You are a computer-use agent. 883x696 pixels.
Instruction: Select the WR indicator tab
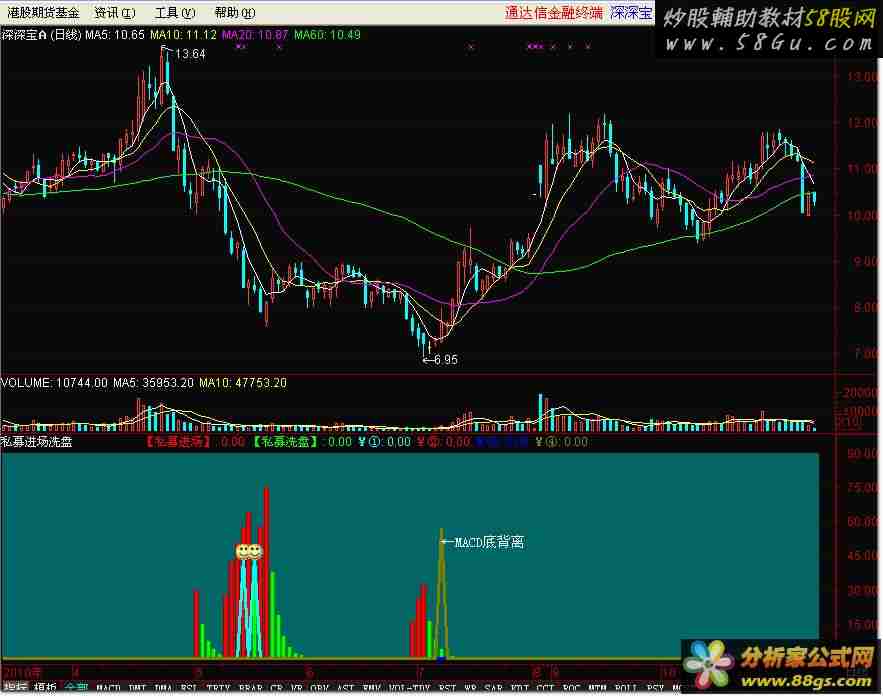click(x=470, y=688)
